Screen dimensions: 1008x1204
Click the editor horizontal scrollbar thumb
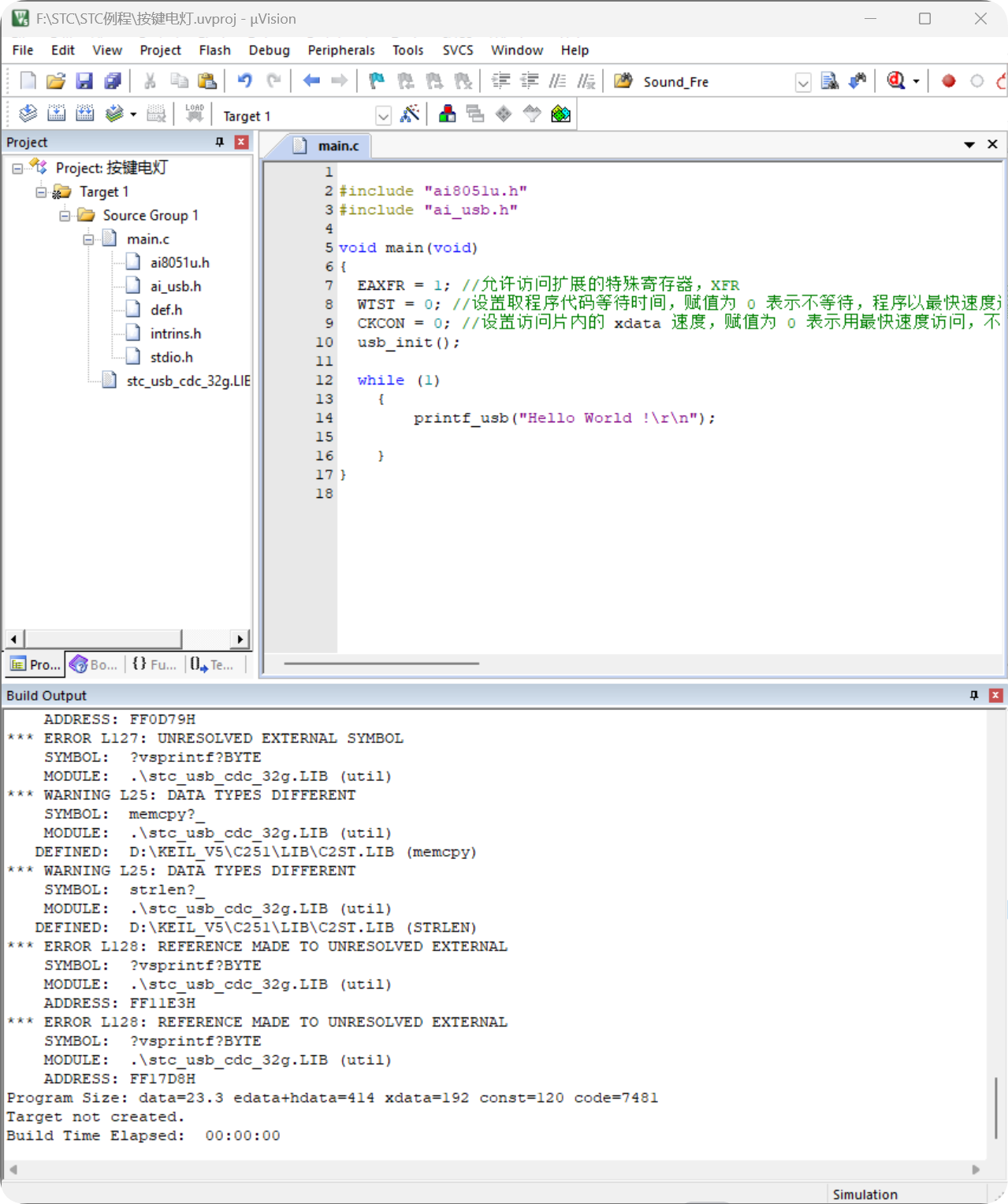pyautogui.click(x=381, y=663)
